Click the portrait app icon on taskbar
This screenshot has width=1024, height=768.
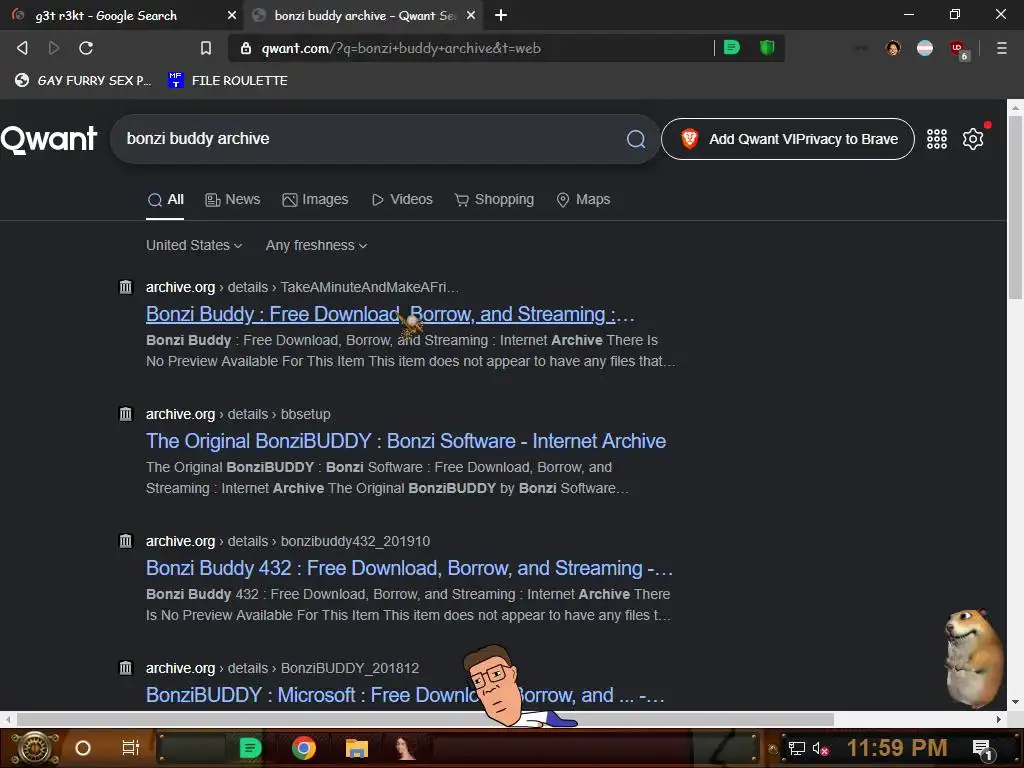[405, 748]
